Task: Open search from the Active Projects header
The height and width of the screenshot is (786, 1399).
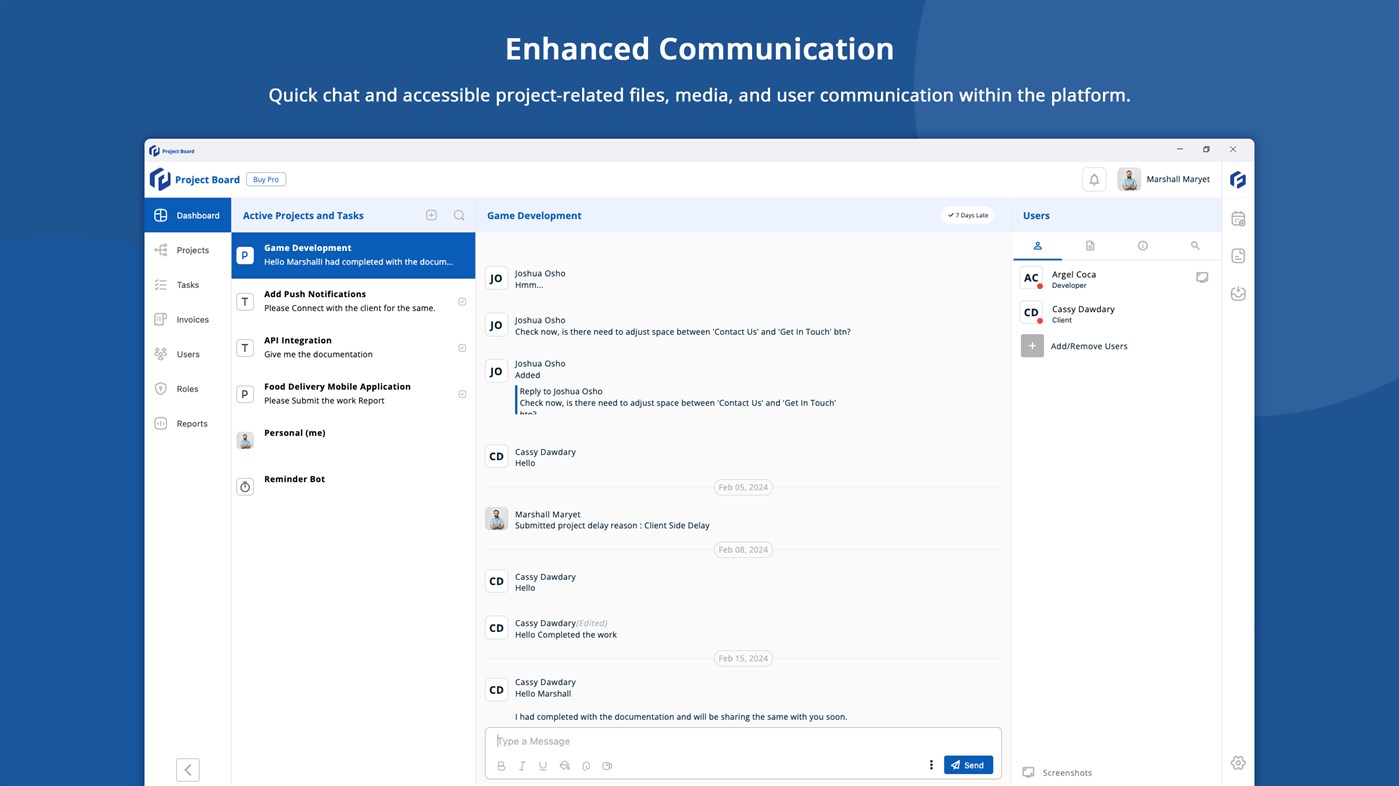Action: [458, 215]
